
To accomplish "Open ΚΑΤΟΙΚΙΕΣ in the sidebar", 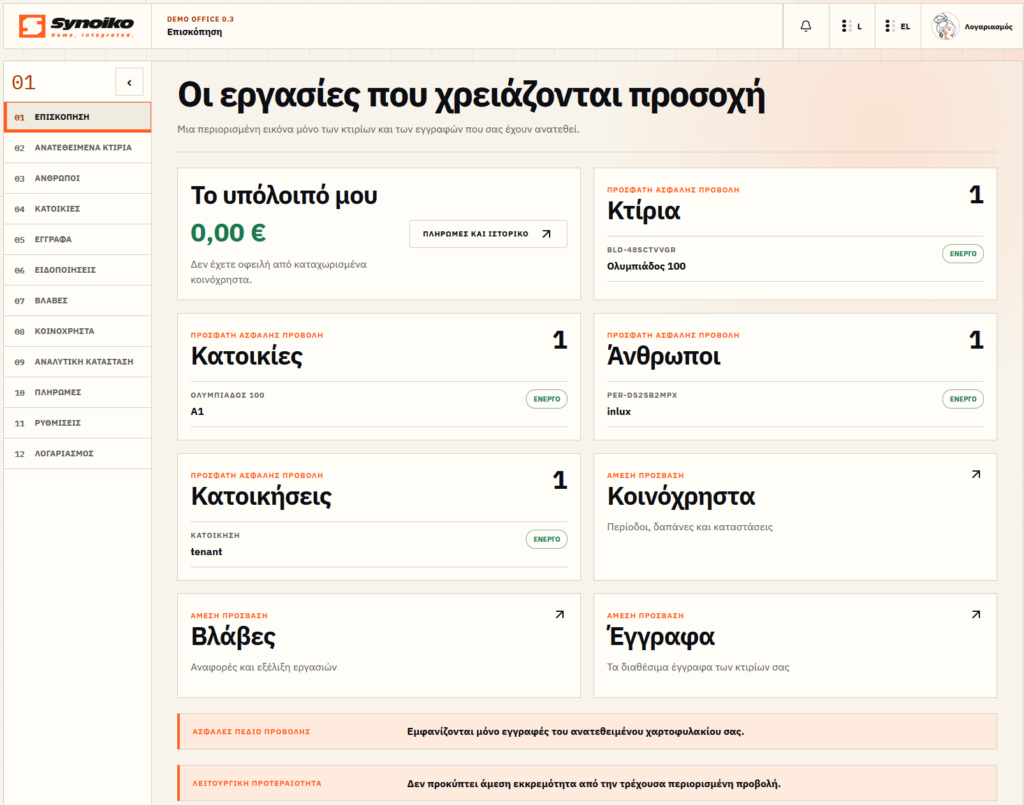I will click(x=78, y=209).
